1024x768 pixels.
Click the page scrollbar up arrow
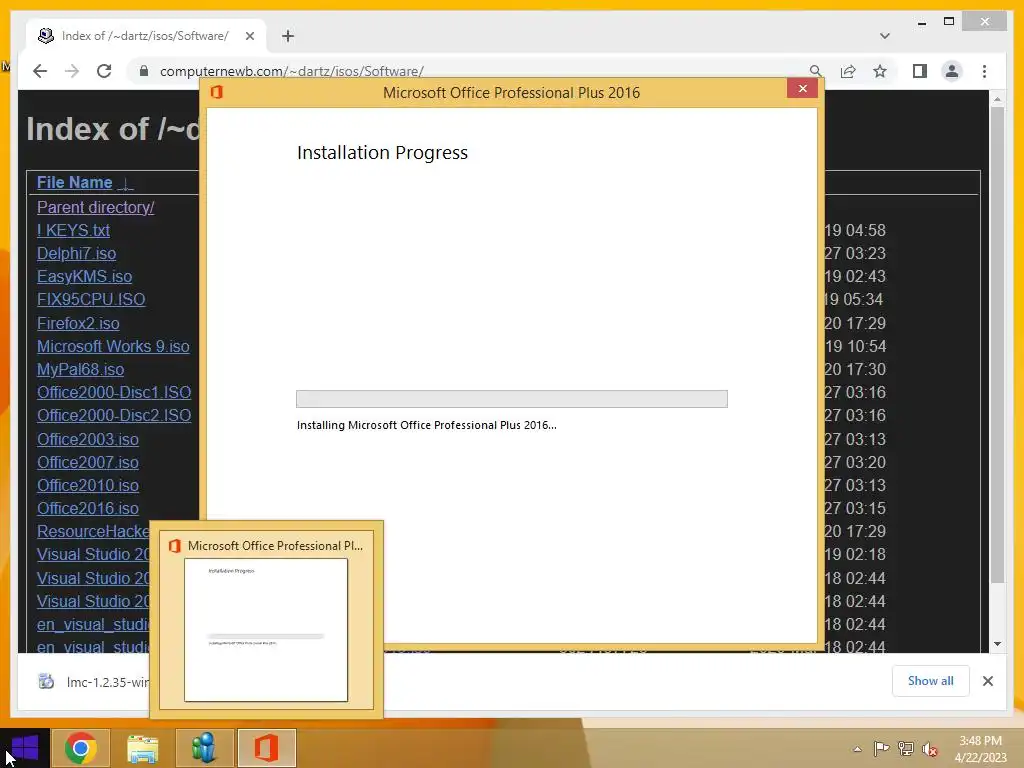(997, 99)
